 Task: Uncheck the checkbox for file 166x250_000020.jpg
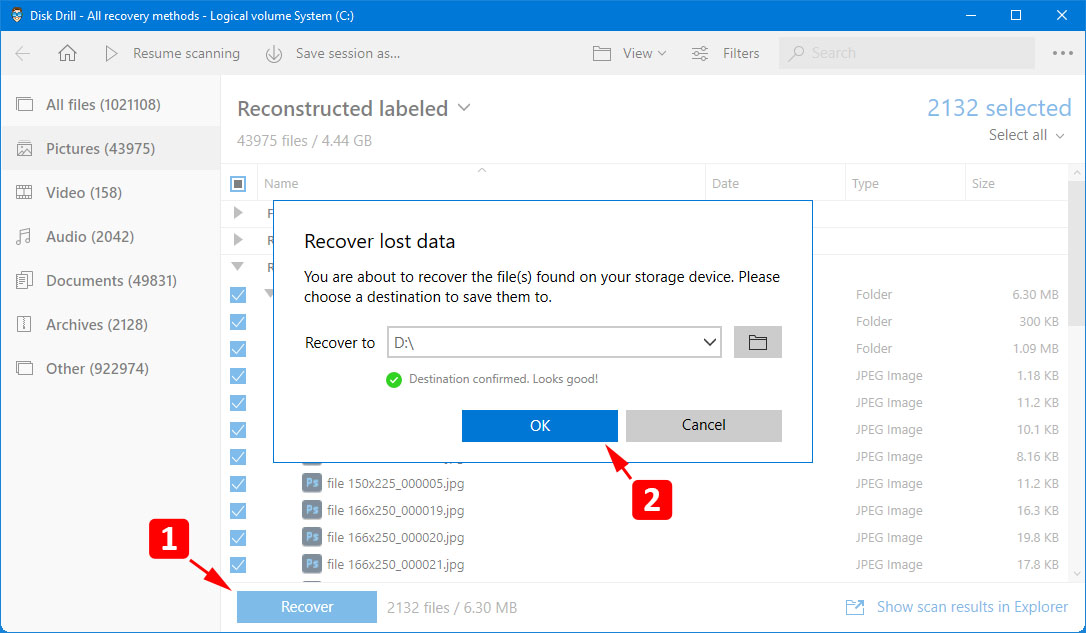coord(238,537)
